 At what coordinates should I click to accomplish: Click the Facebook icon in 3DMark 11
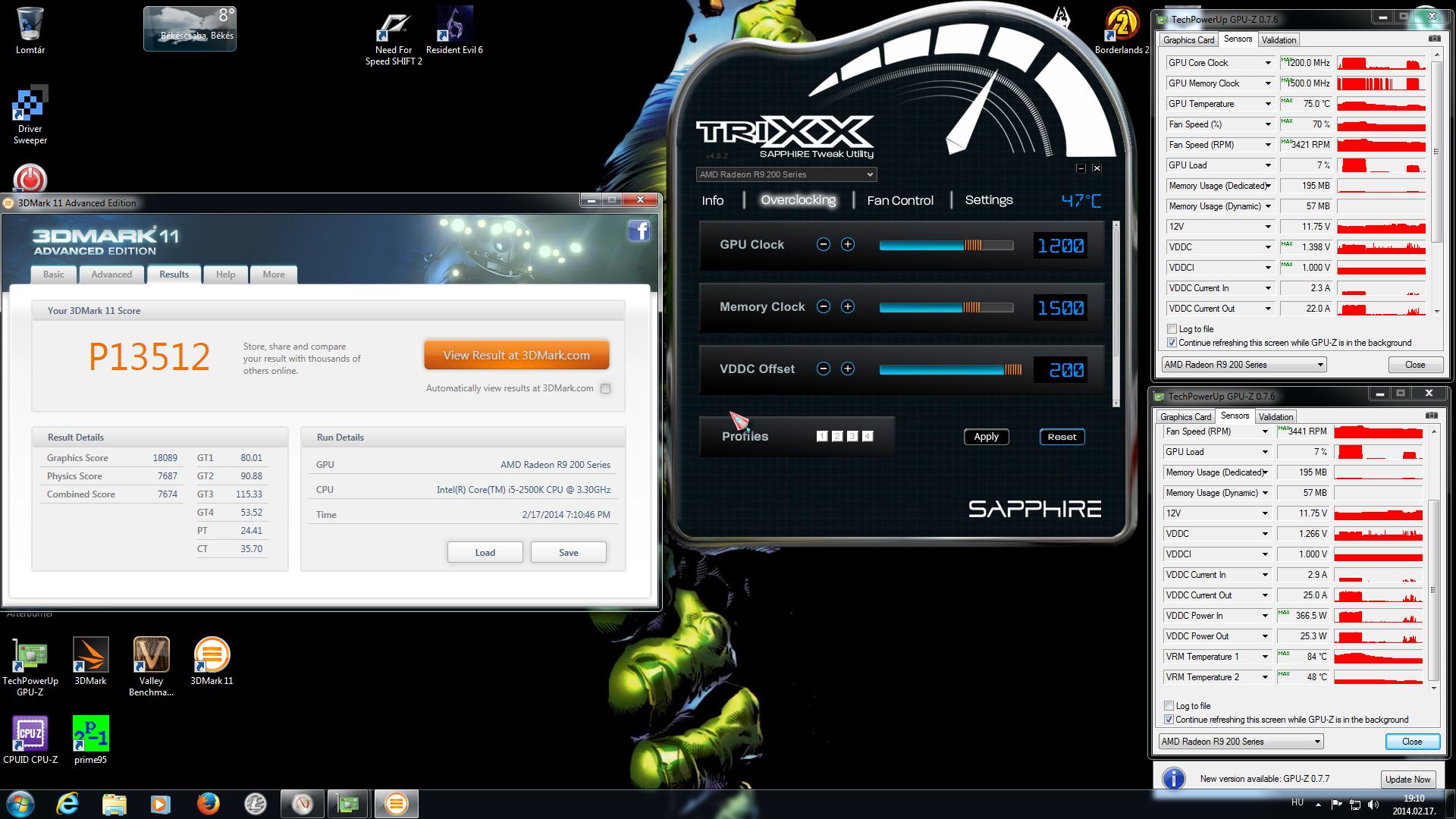(x=639, y=231)
